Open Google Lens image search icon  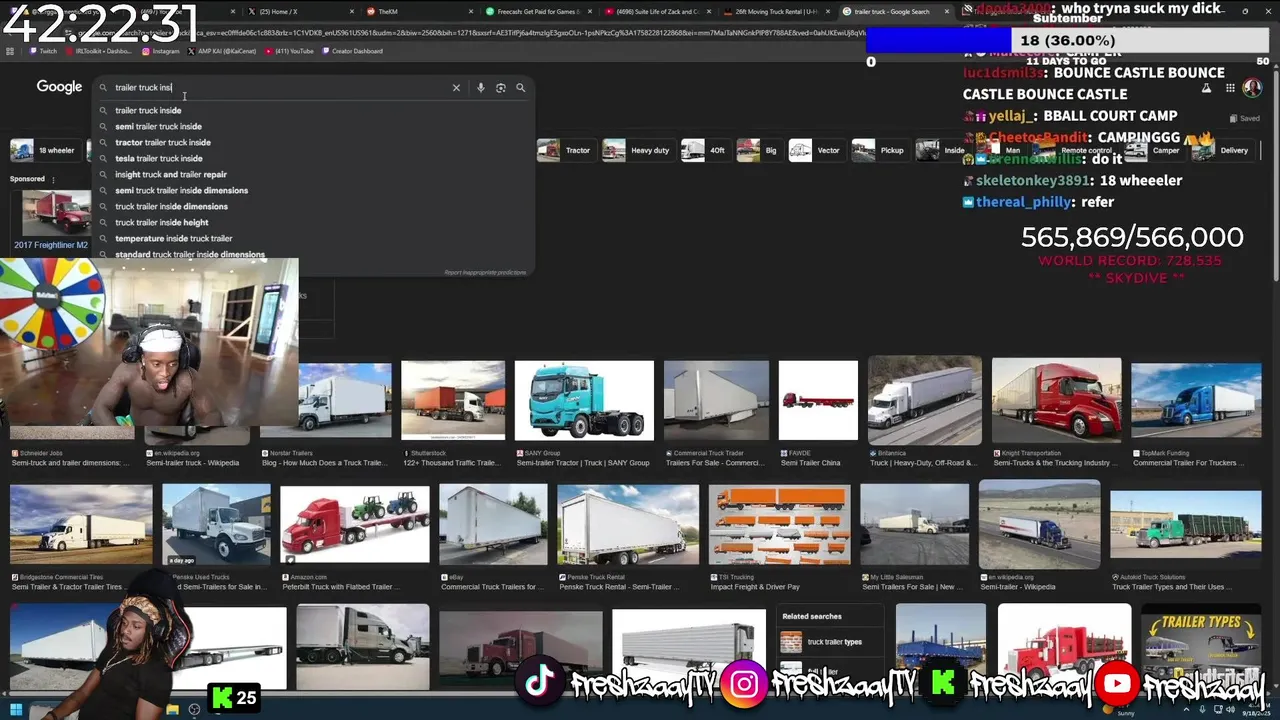coord(500,88)
